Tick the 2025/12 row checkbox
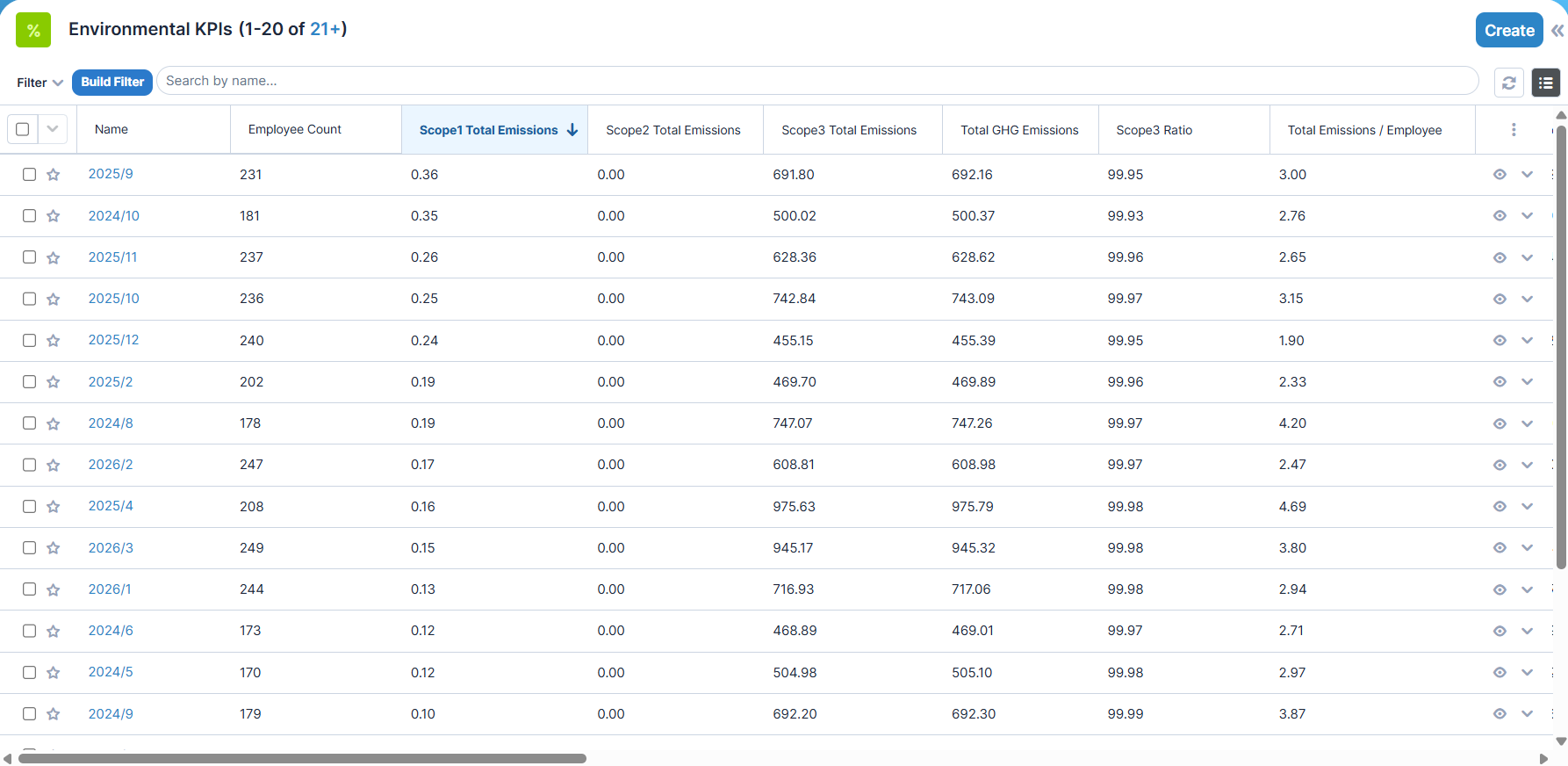Image resolution: width=1568 pixels, height=766 pixels. (x=29, y=340)
